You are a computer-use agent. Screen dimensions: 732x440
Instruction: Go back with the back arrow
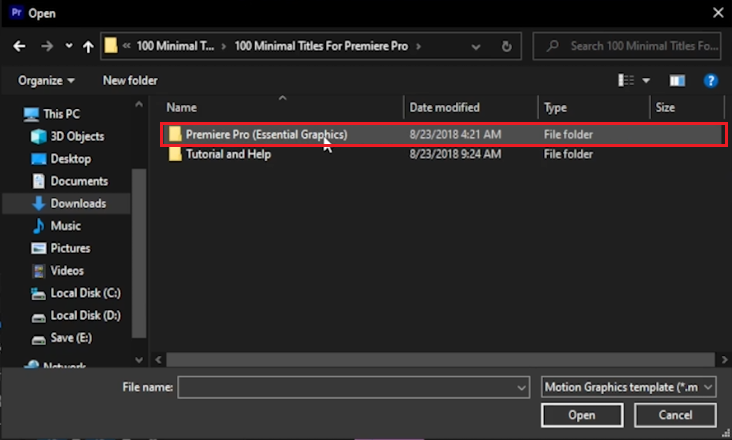(x=19, y=46)
